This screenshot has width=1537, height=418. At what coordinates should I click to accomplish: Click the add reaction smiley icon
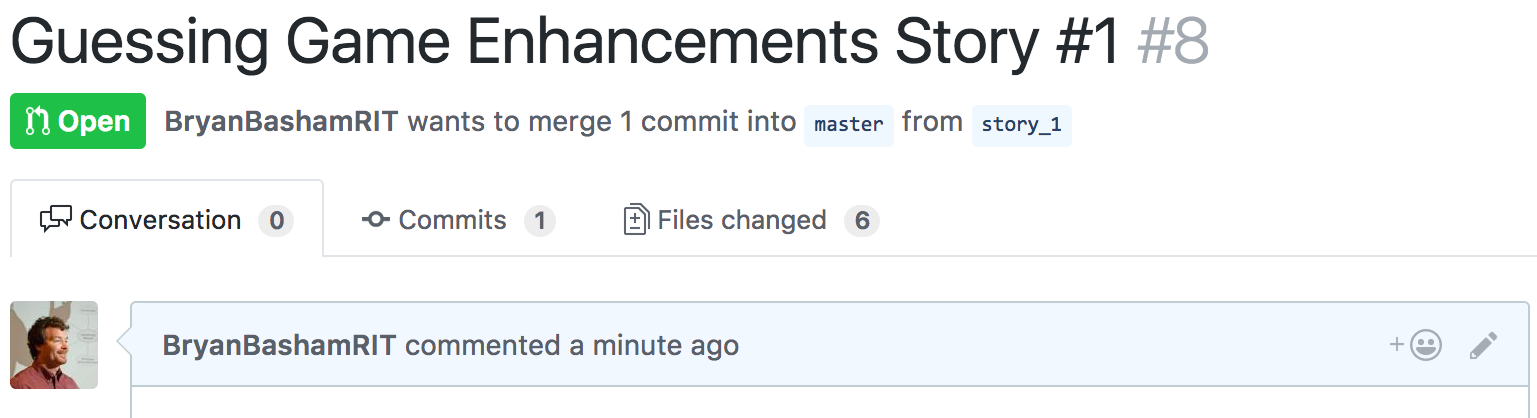[x=1415, y=346]
